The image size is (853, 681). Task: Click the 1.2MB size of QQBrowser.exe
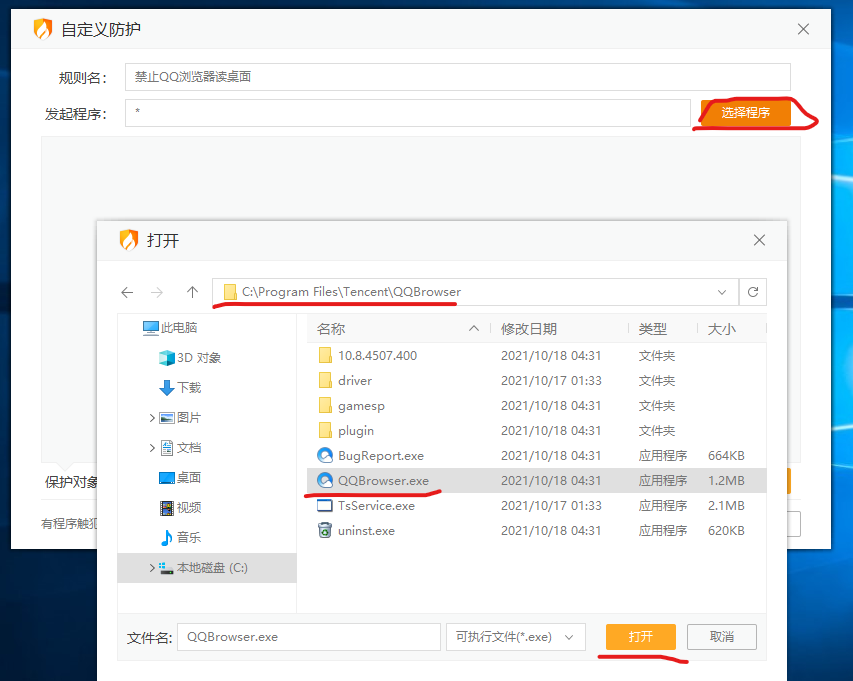pyautogui.click(x=726, y=481)
